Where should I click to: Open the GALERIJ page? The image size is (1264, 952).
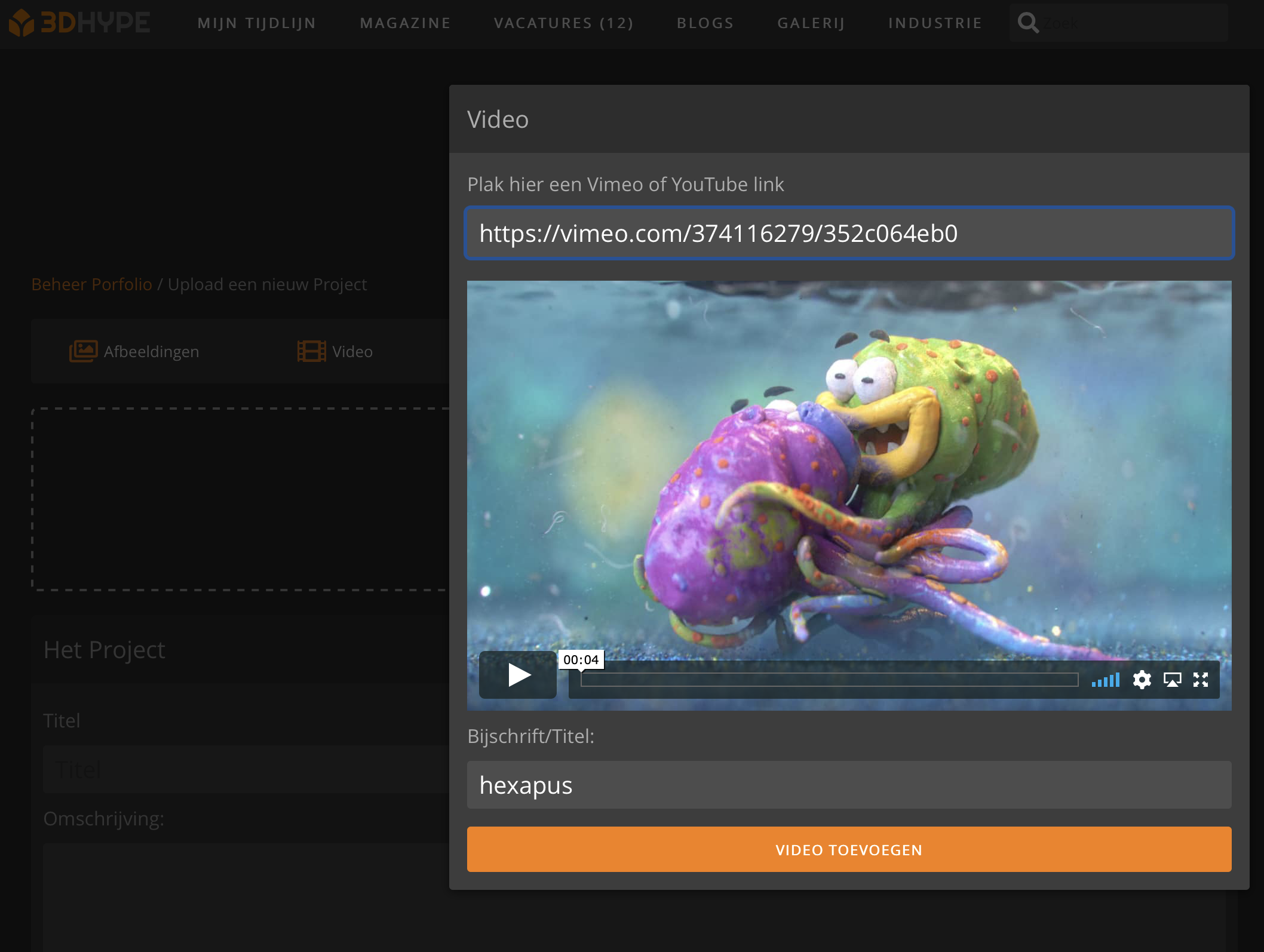(x=811, y=23)
